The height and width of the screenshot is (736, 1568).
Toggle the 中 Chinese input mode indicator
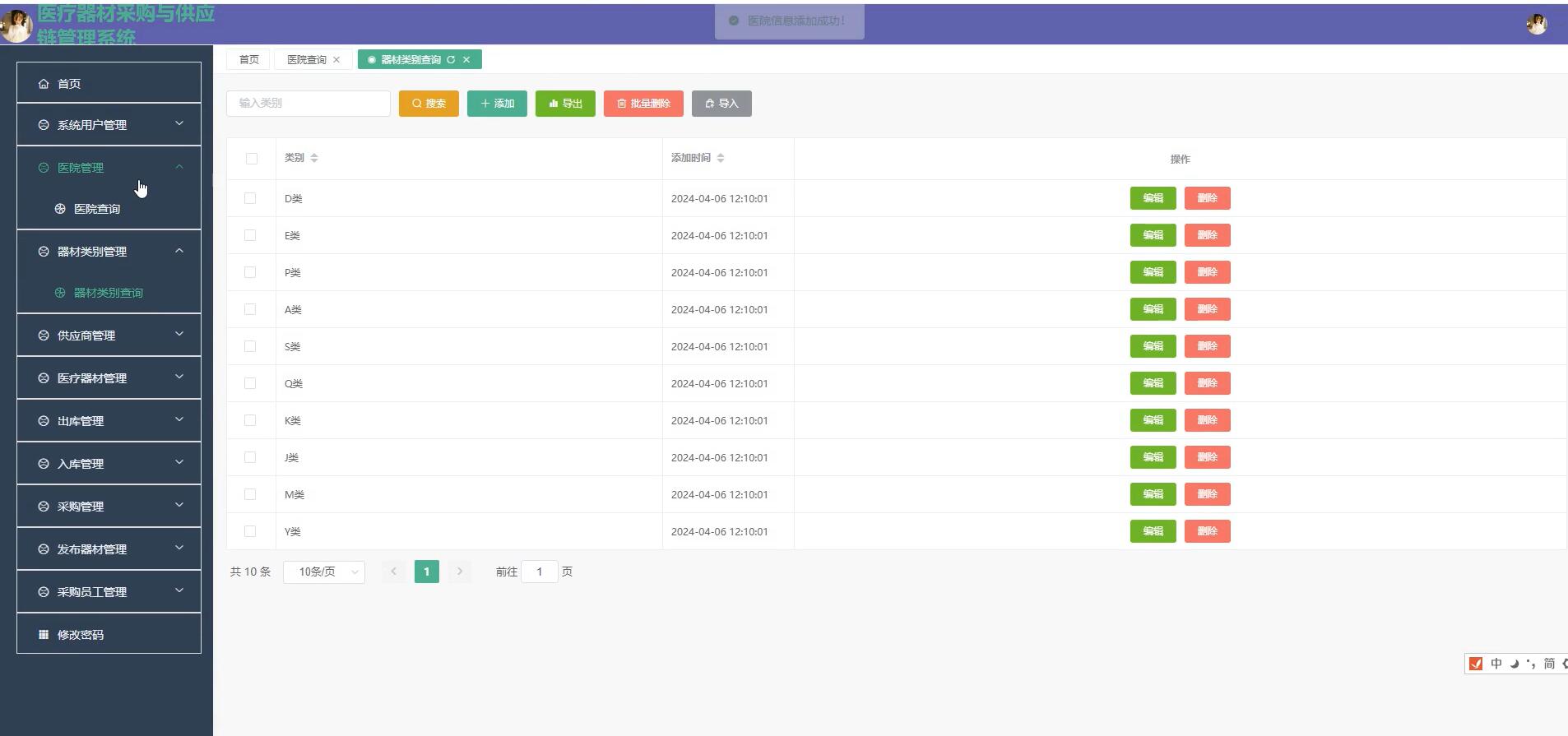[1496, 664]
